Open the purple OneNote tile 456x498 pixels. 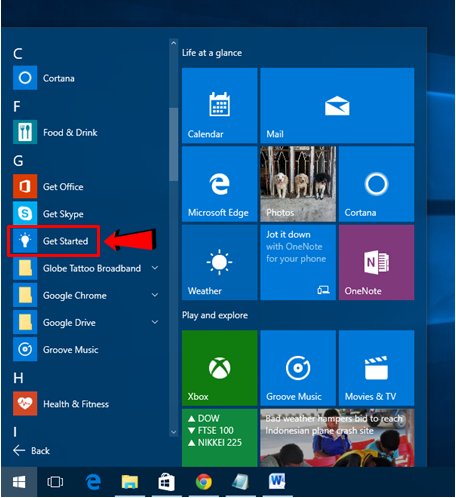point(377,262)
